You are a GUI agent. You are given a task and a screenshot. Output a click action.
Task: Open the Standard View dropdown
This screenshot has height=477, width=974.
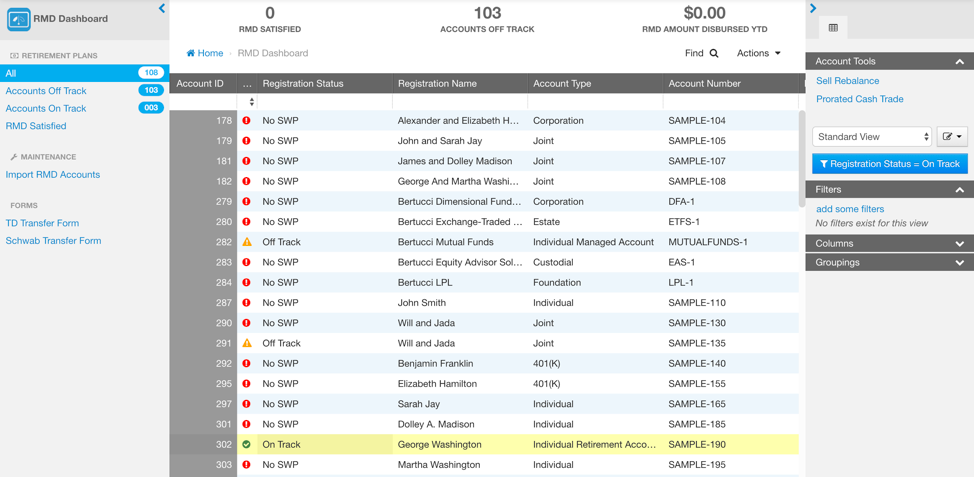click(872, 137)
